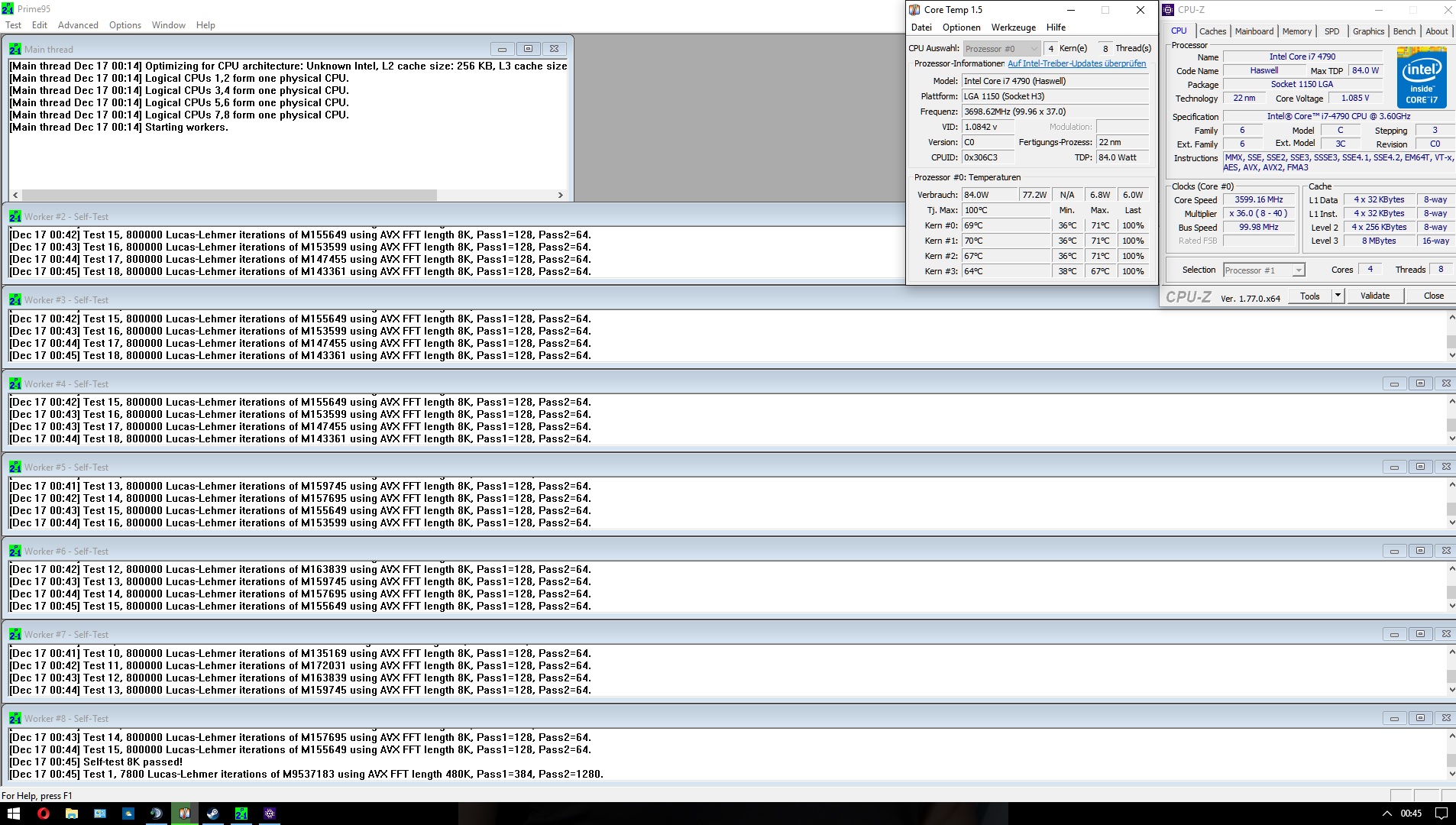Maximize the Main thread child window
1456x825 pixels.
528,49
